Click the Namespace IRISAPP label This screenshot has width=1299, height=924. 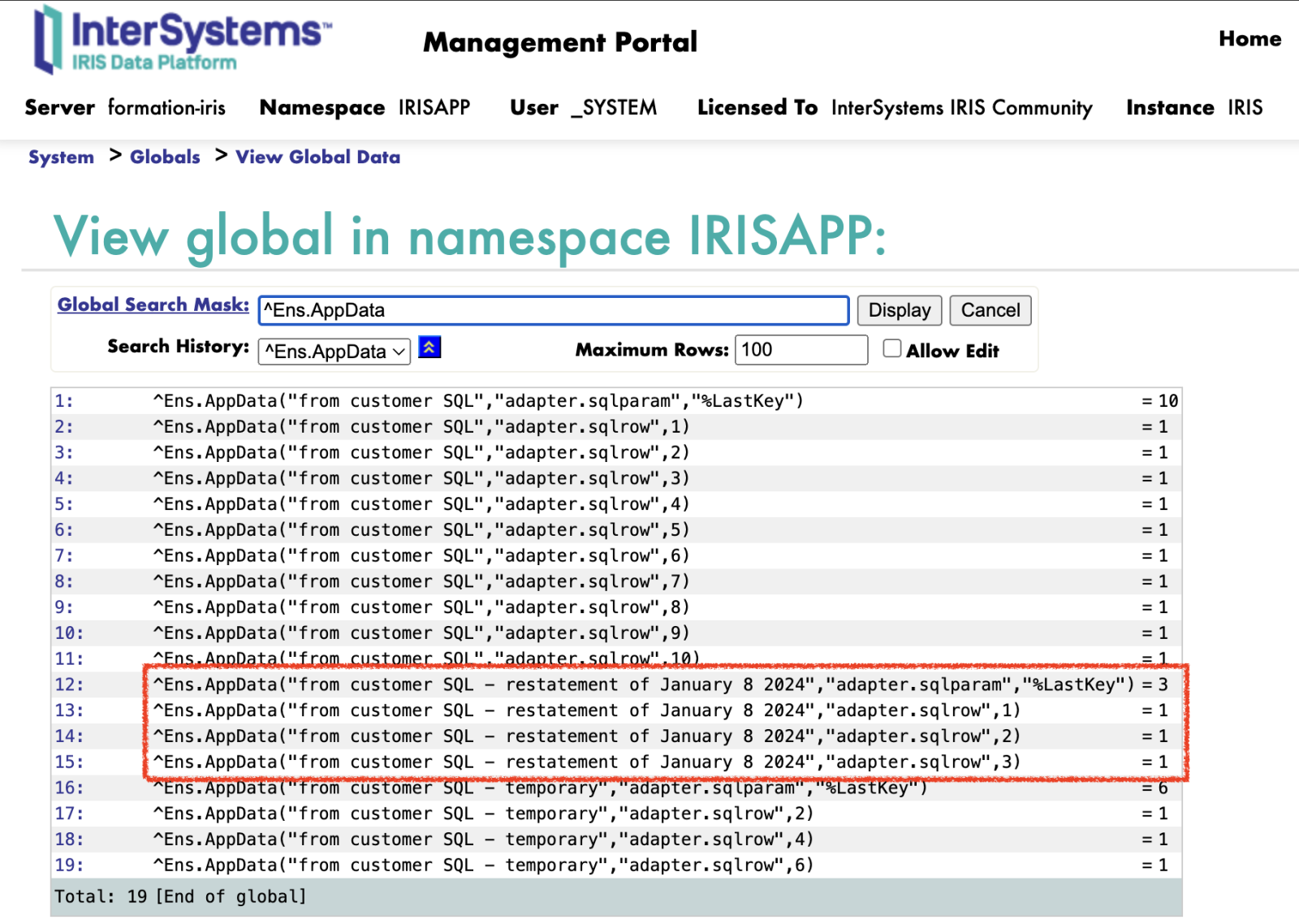364,108
